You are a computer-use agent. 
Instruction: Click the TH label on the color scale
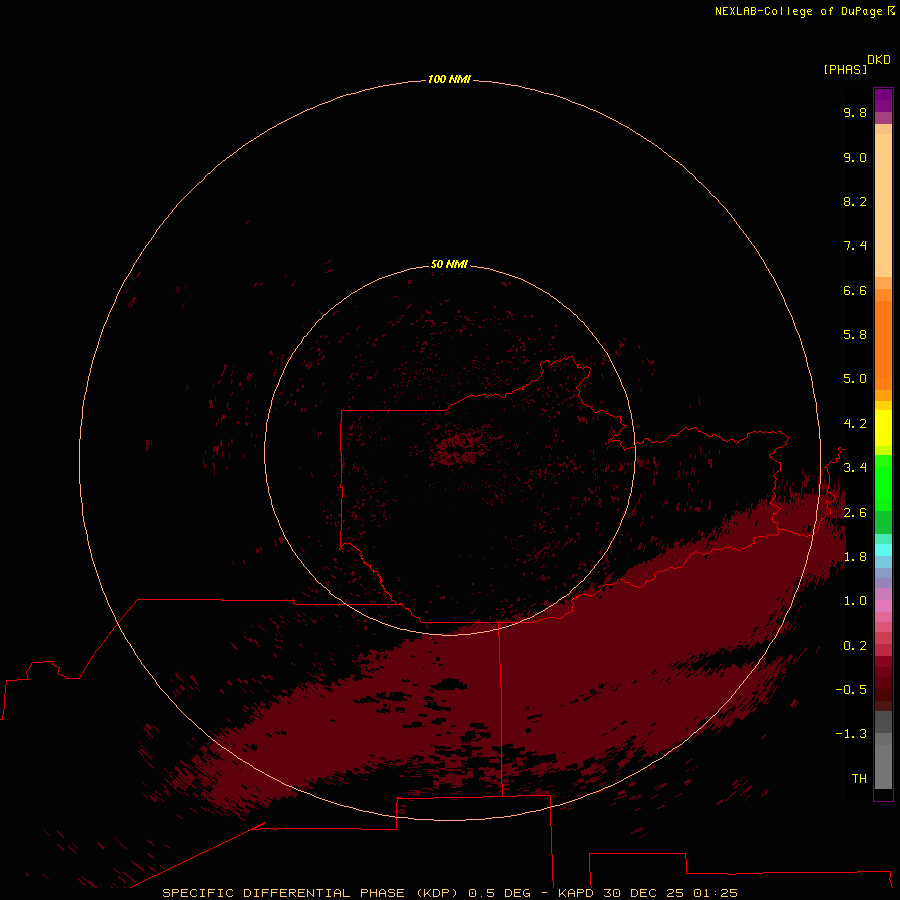click(859, 779)
